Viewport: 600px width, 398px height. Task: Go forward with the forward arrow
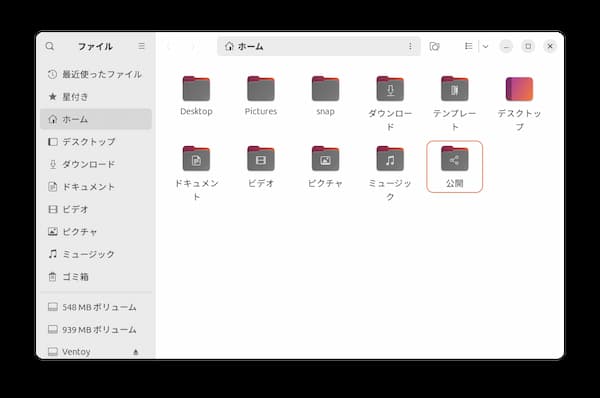[x=193, y=46]
